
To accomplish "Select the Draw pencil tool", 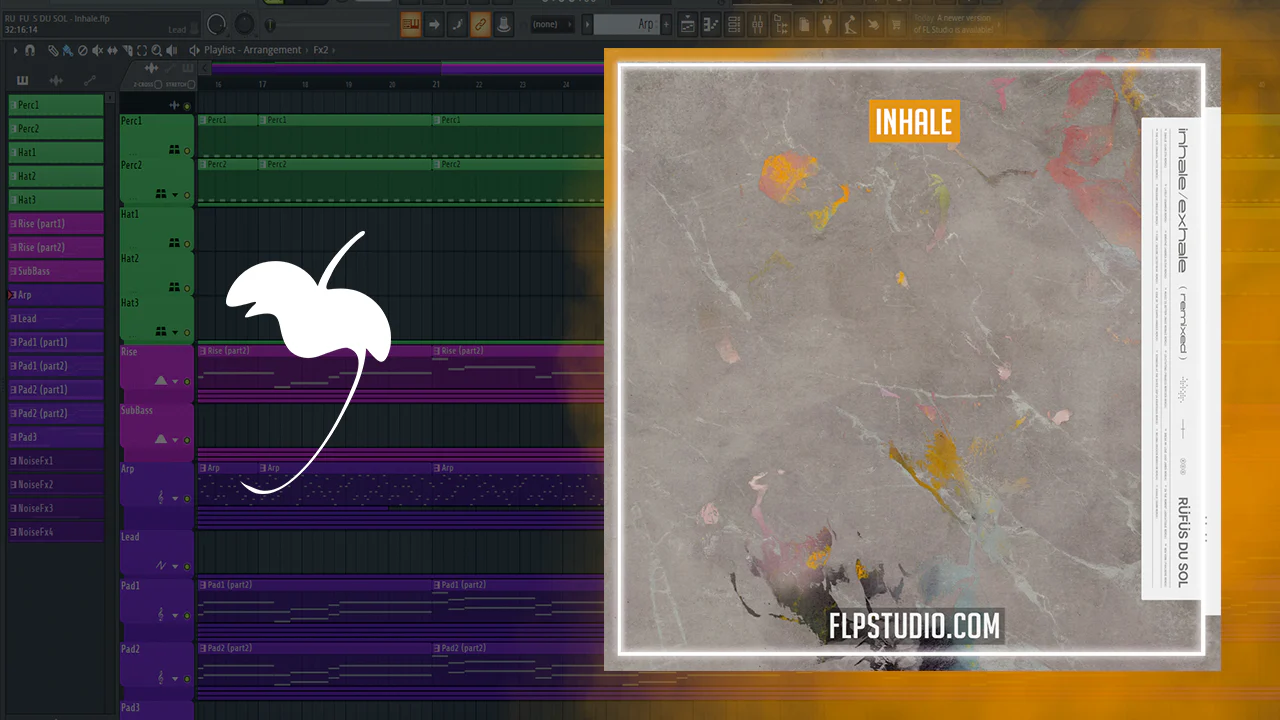I will 53,50.
